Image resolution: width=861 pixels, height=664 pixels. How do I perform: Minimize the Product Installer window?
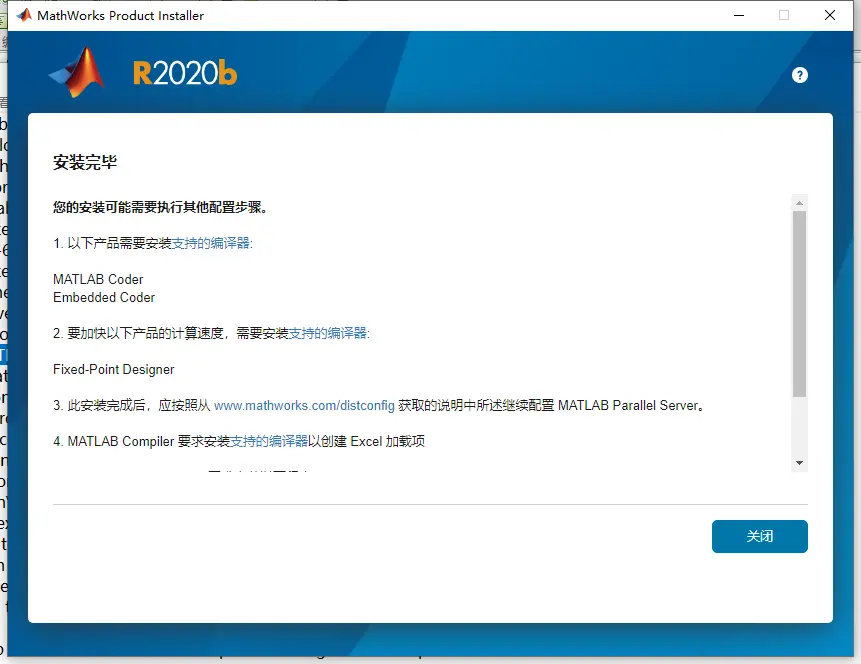739,15
